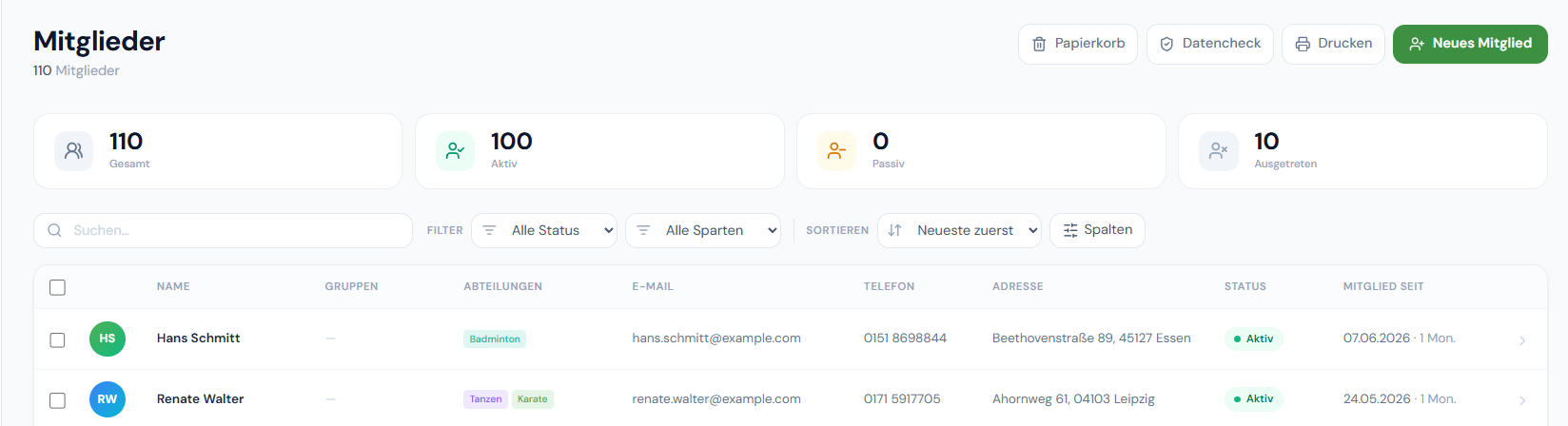Image resolution: width=1568 pixels, height=426 pixels.
Task: Add a Neues Mitglied
Action: click(1470, 44)
